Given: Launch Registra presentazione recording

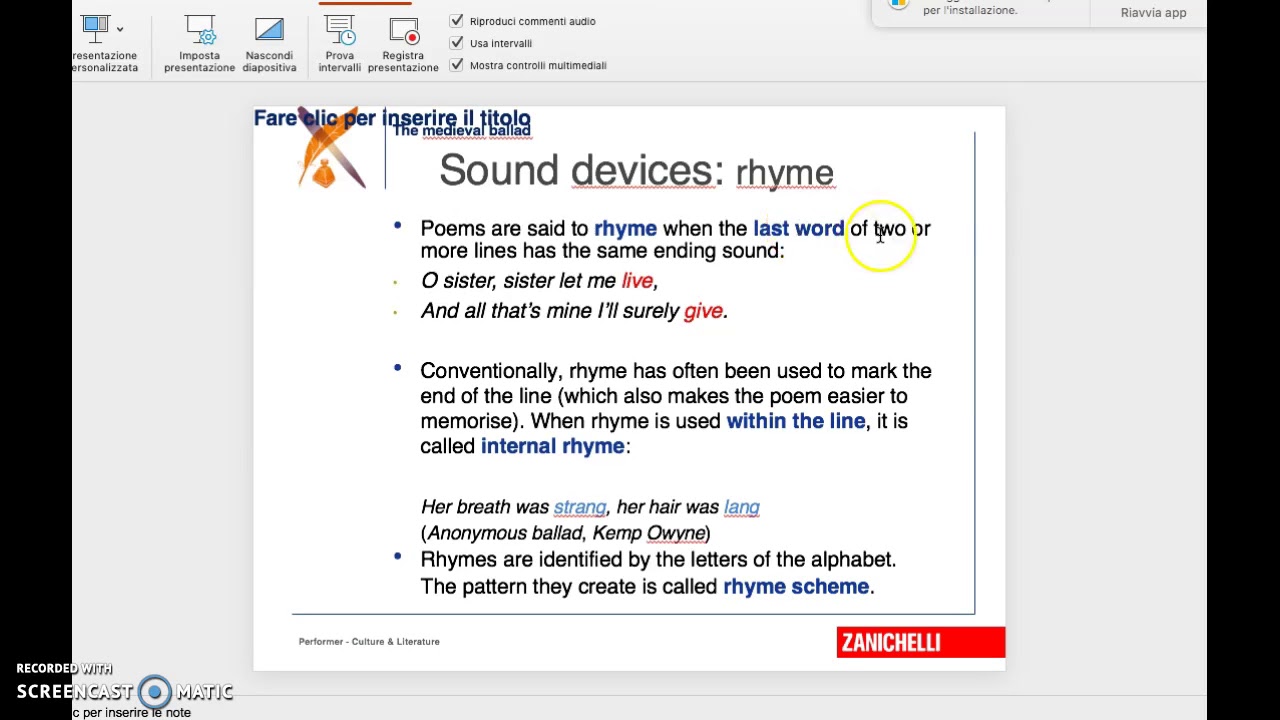Looking at the screenshot, I should point(403,31).
